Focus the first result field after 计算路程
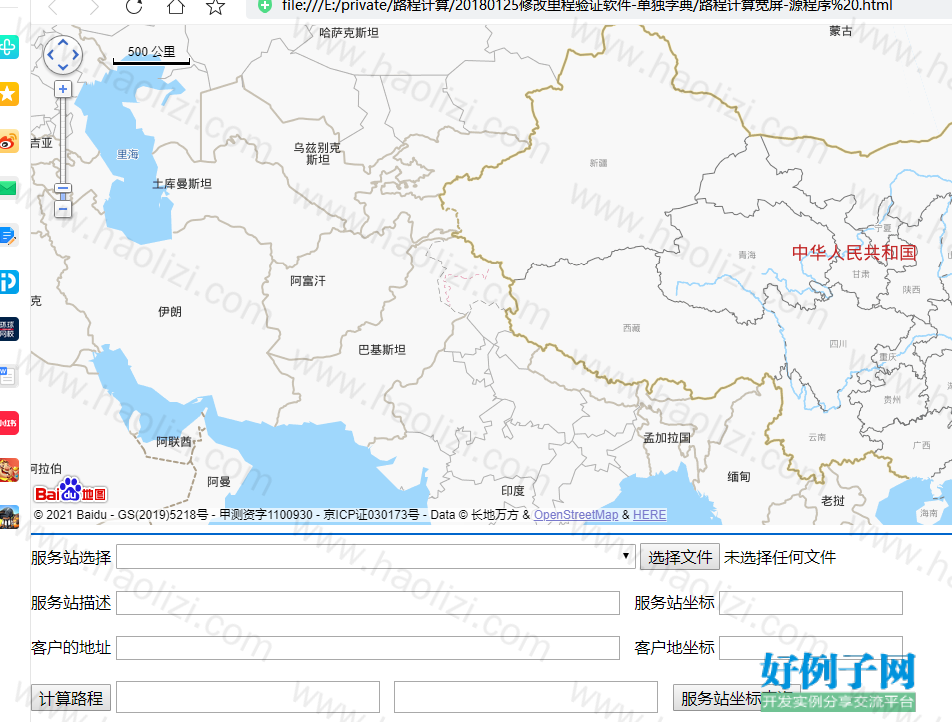The image size is (952, 722). [x=248, y=697]
